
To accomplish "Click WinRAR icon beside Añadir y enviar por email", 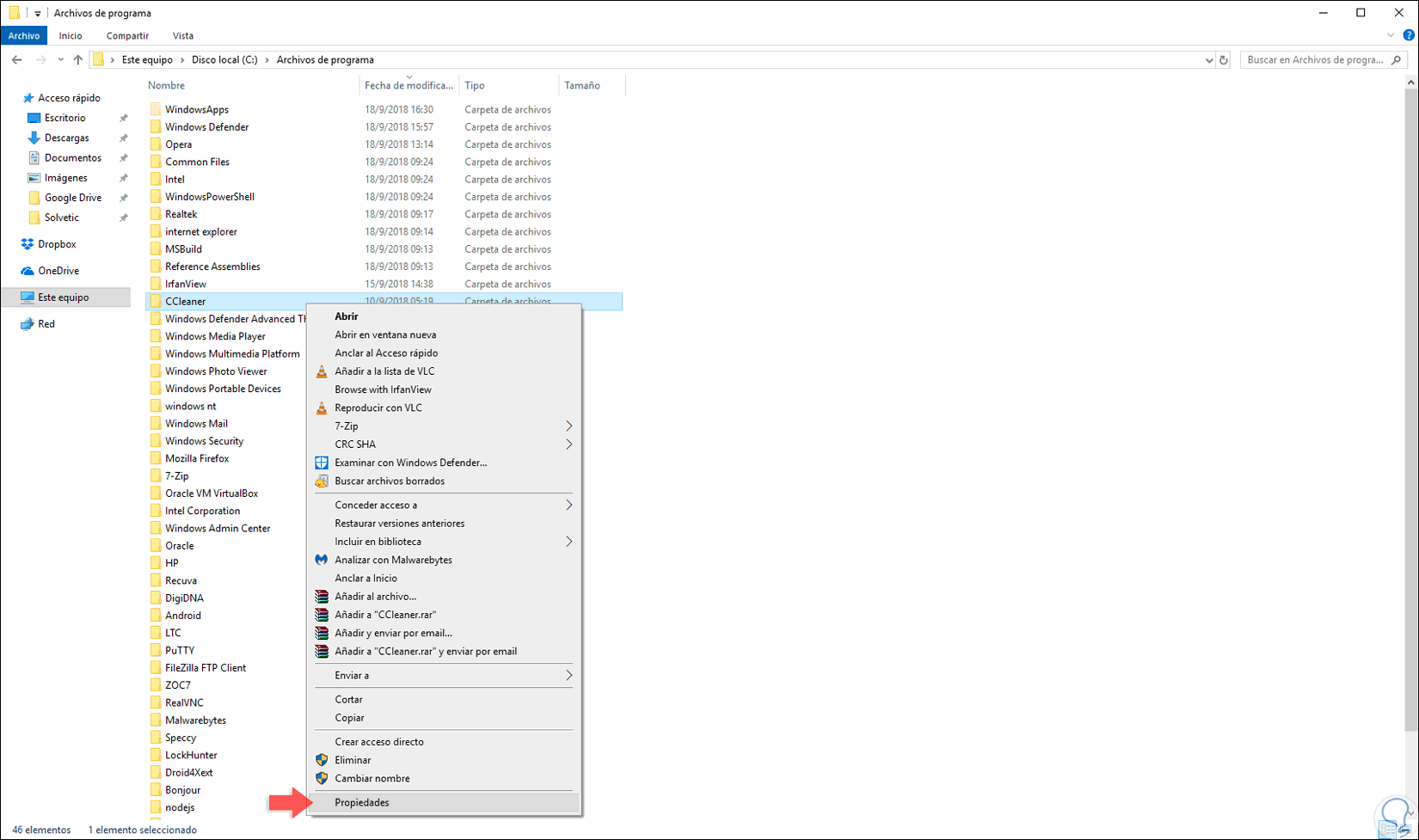I will point(322,633).
